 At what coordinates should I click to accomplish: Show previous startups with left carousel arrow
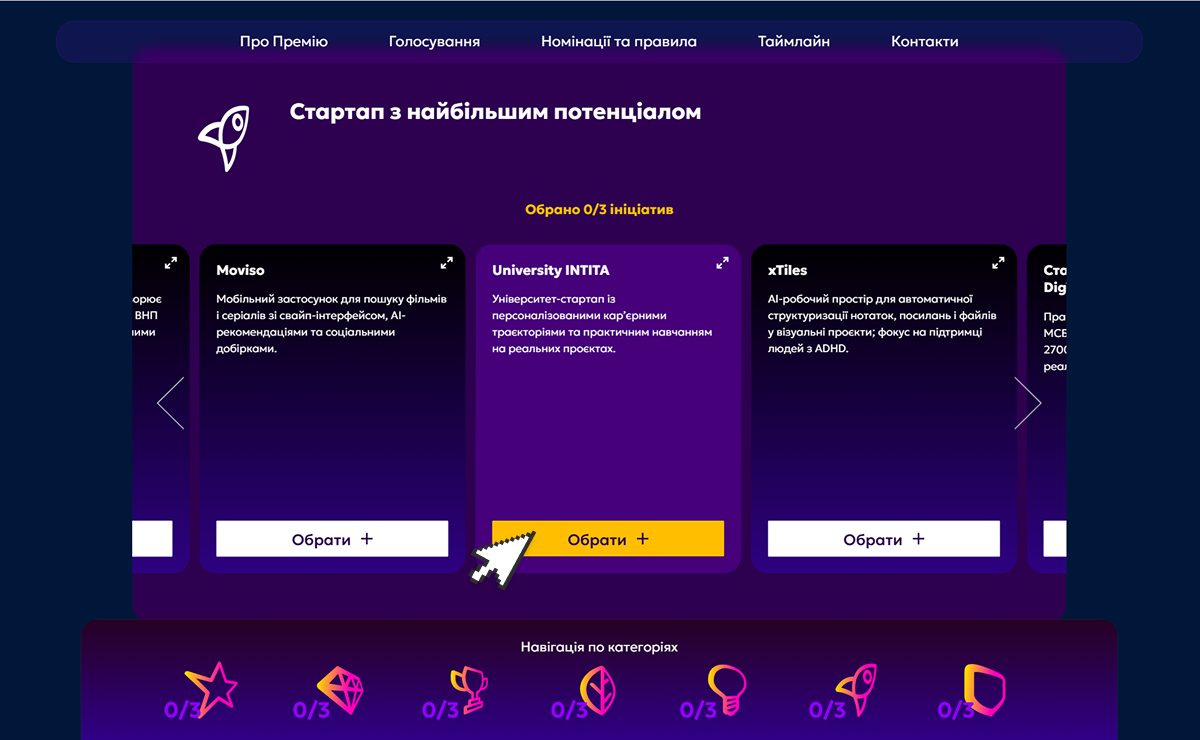pyautogui.click(x=171, y=403)
